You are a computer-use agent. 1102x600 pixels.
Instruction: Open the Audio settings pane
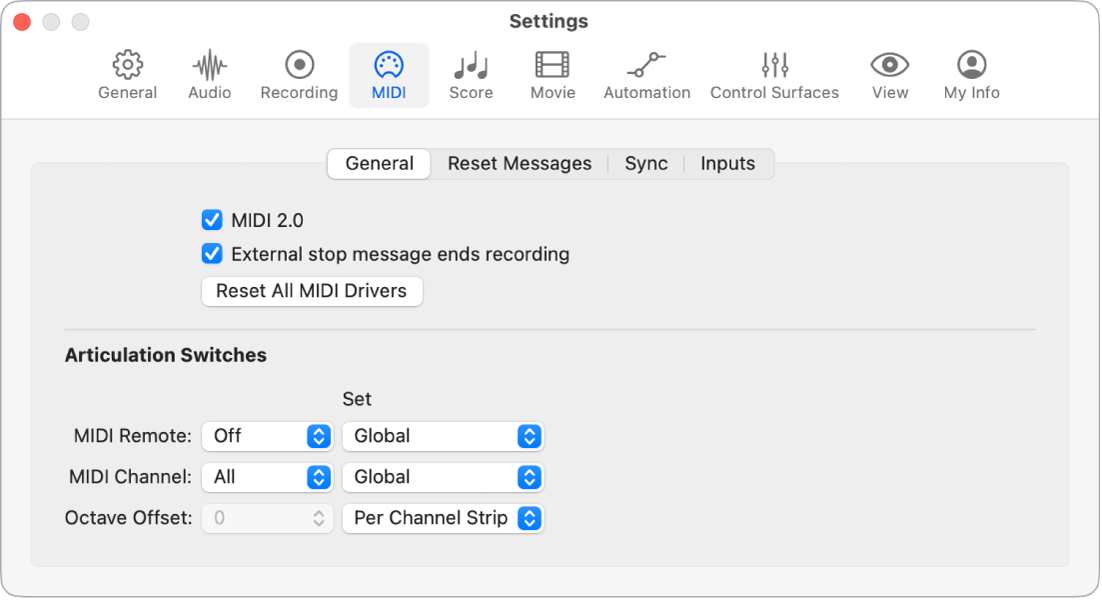click(x=209, y=74)
